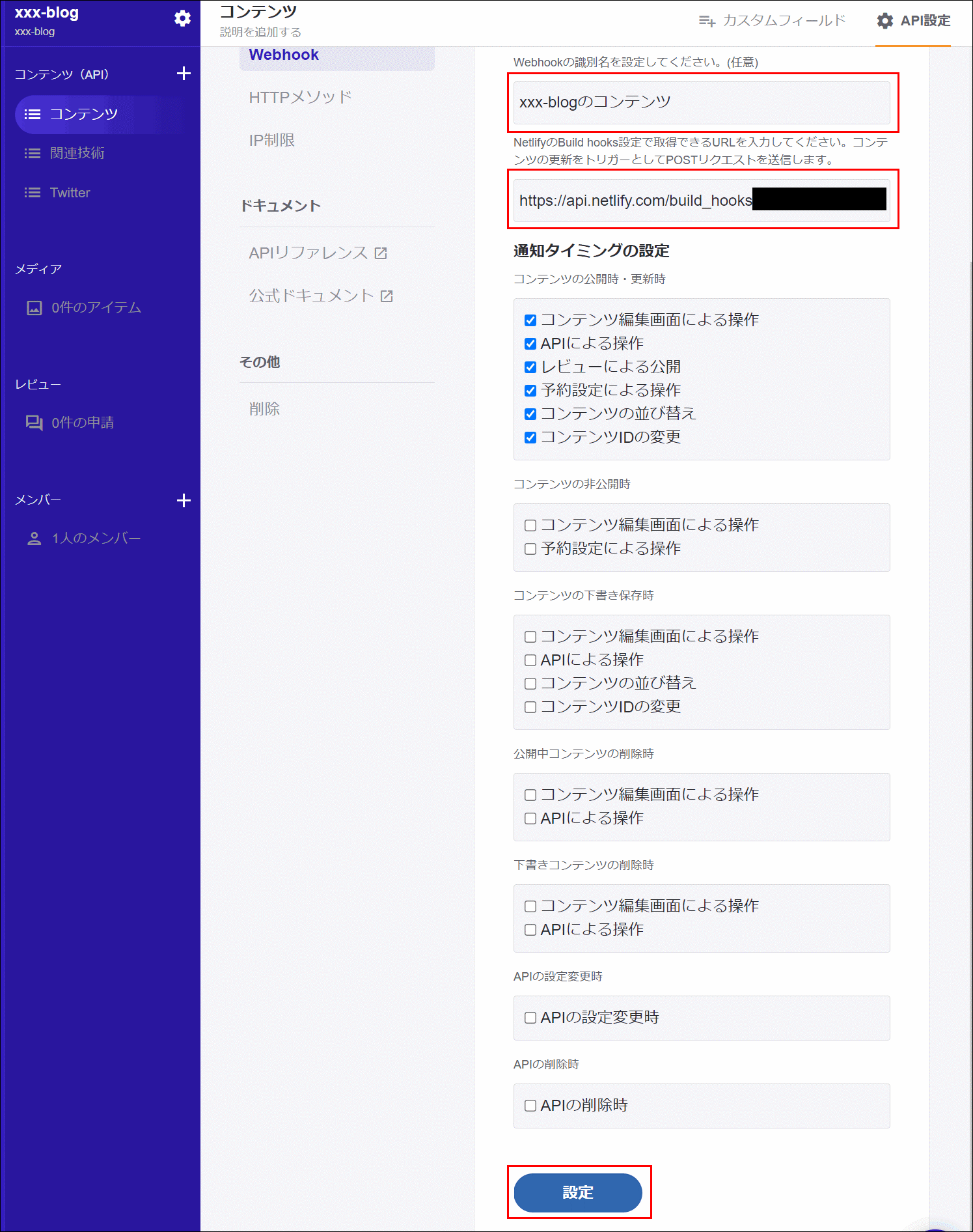This screenshot has width=973, height=1232.
Task: Click the 設定 save button
Action: 578,1192
